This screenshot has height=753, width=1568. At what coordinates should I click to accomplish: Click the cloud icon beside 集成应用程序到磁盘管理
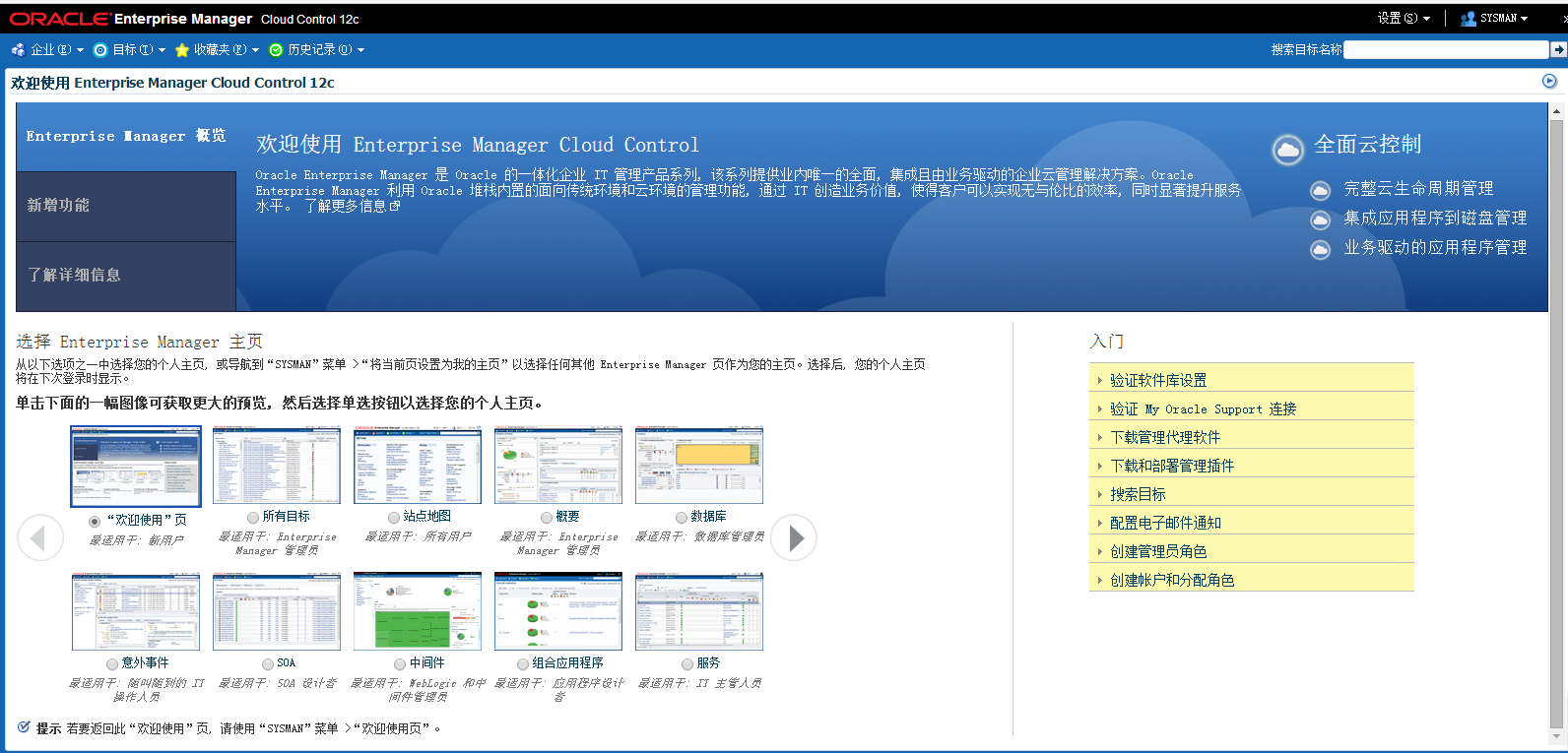pos(1320,220)
